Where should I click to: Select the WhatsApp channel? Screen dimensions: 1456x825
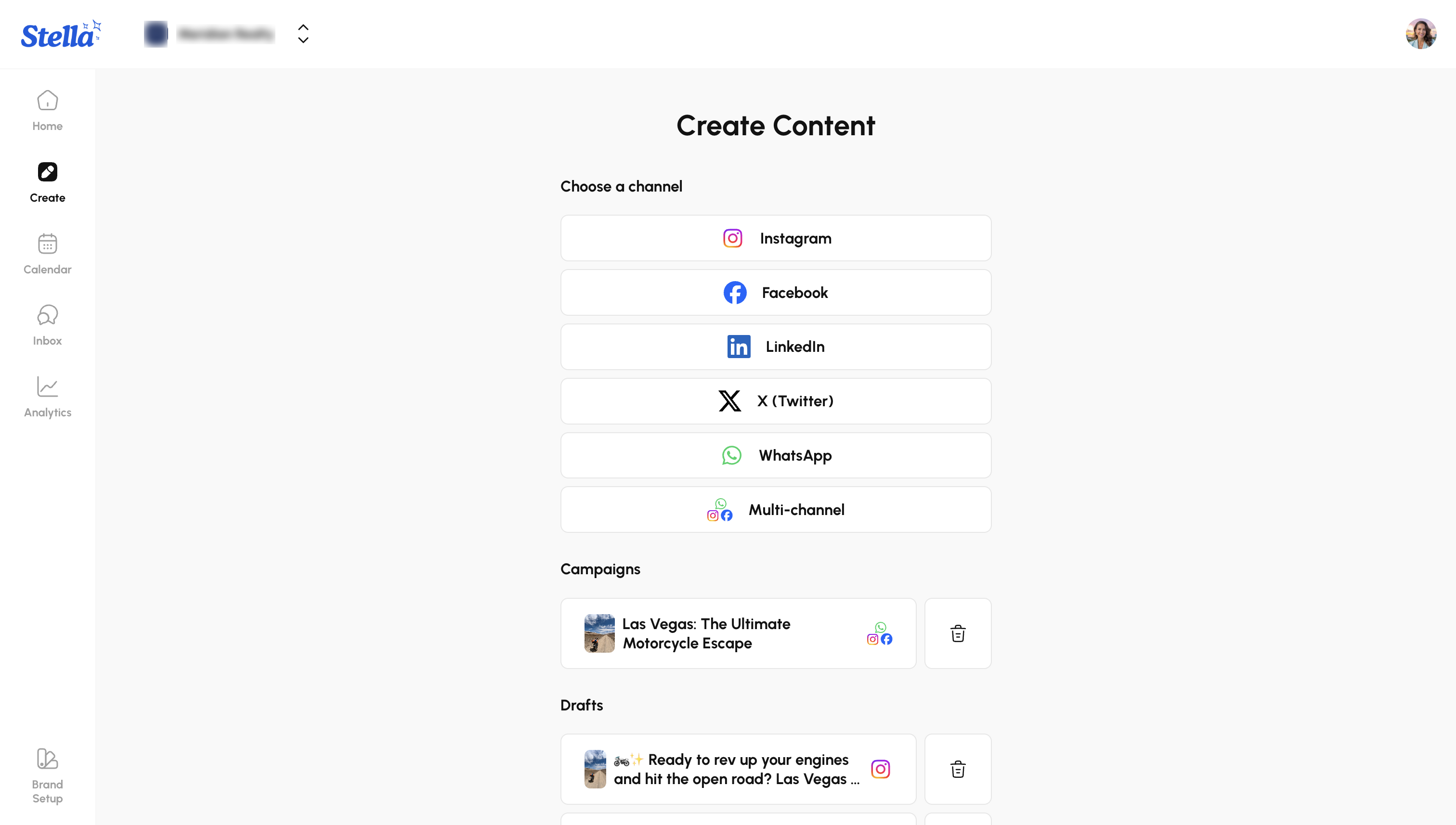coord(776,455)
